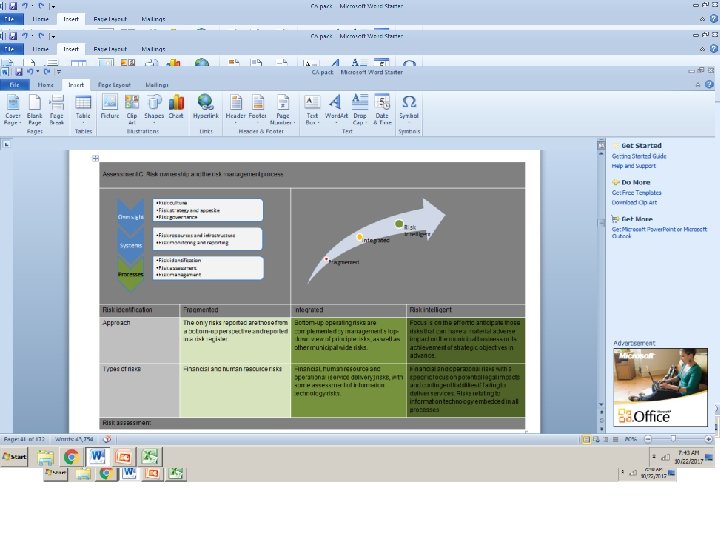Click the Microsoft Office advertisement image
The image size is (720, 540).
[x=660, y=387]
